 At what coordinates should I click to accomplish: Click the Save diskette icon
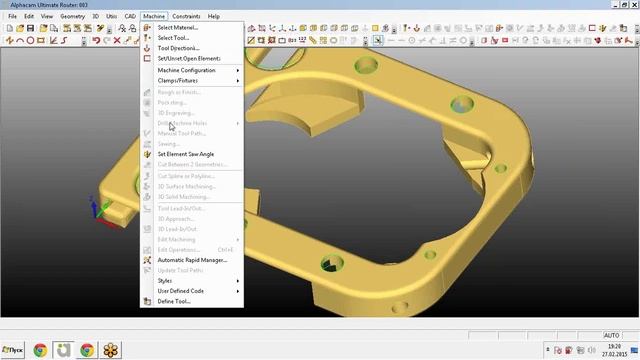[31, 28]
